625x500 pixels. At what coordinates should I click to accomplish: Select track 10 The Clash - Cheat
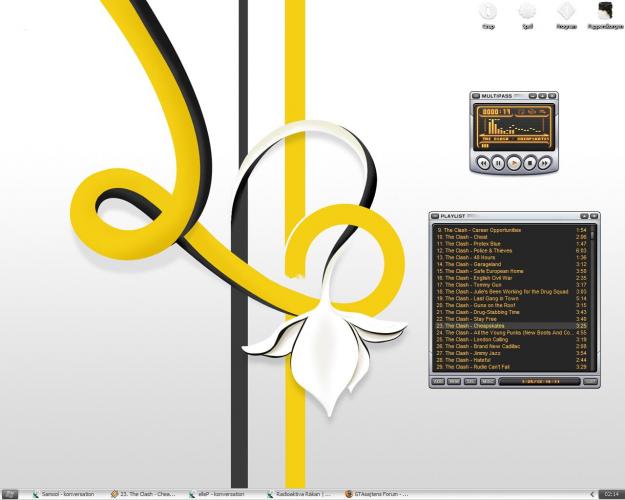(x=512, y=237)
